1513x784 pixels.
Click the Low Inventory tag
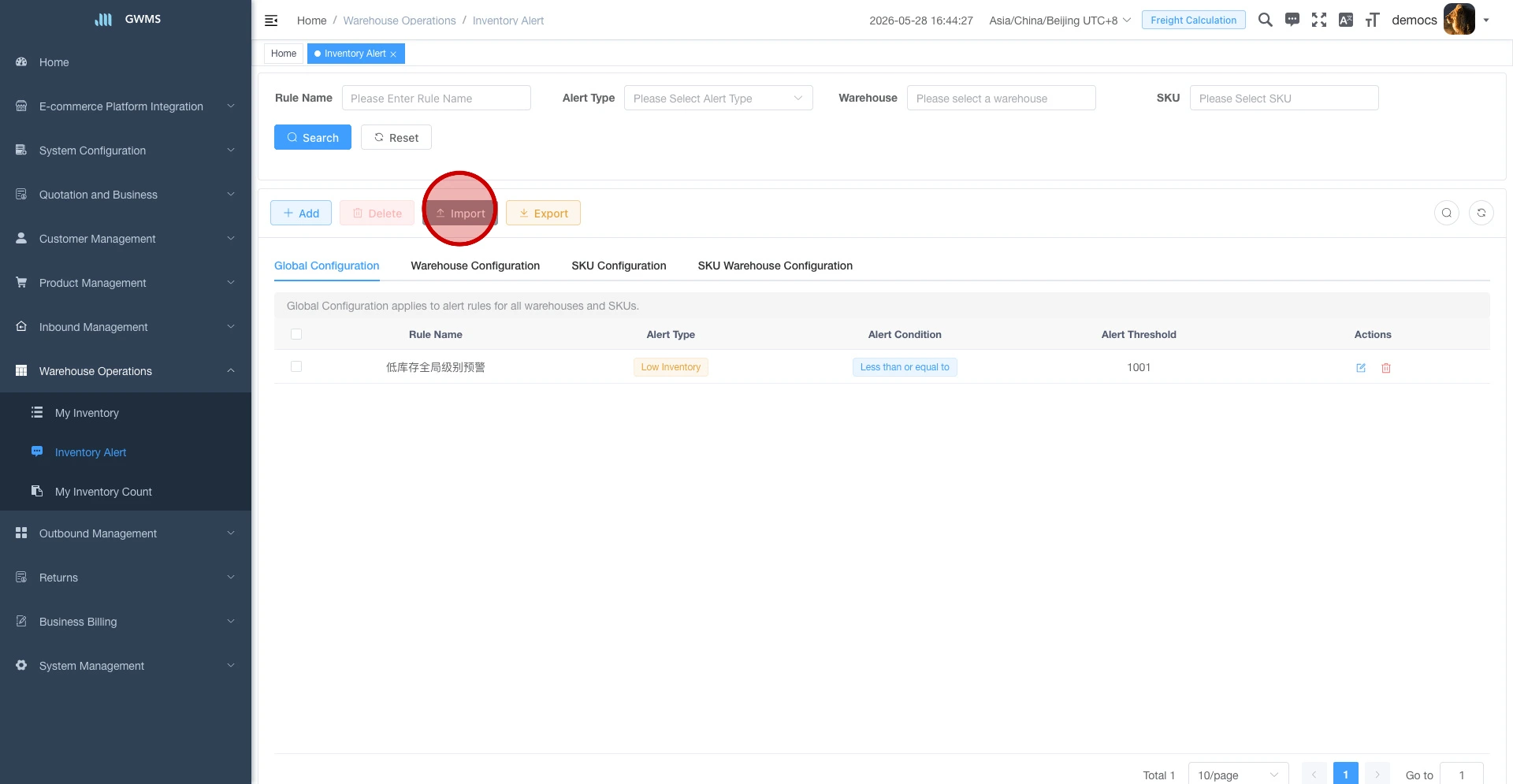tap(671, 367)
